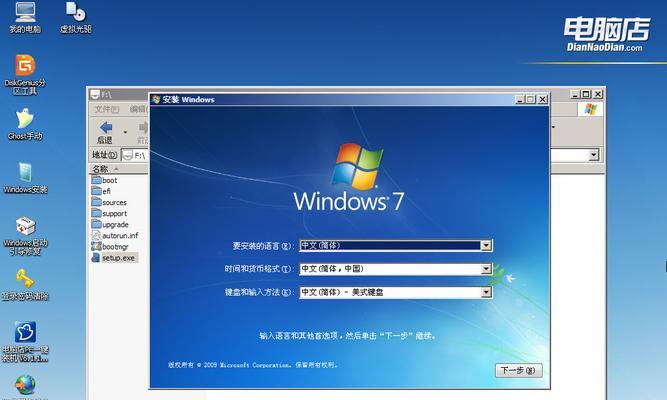Expand the 时间和货币格式 dropdown
Image resolution: width=667 pixels, height=400 pixels.
[x=486, y=269]
